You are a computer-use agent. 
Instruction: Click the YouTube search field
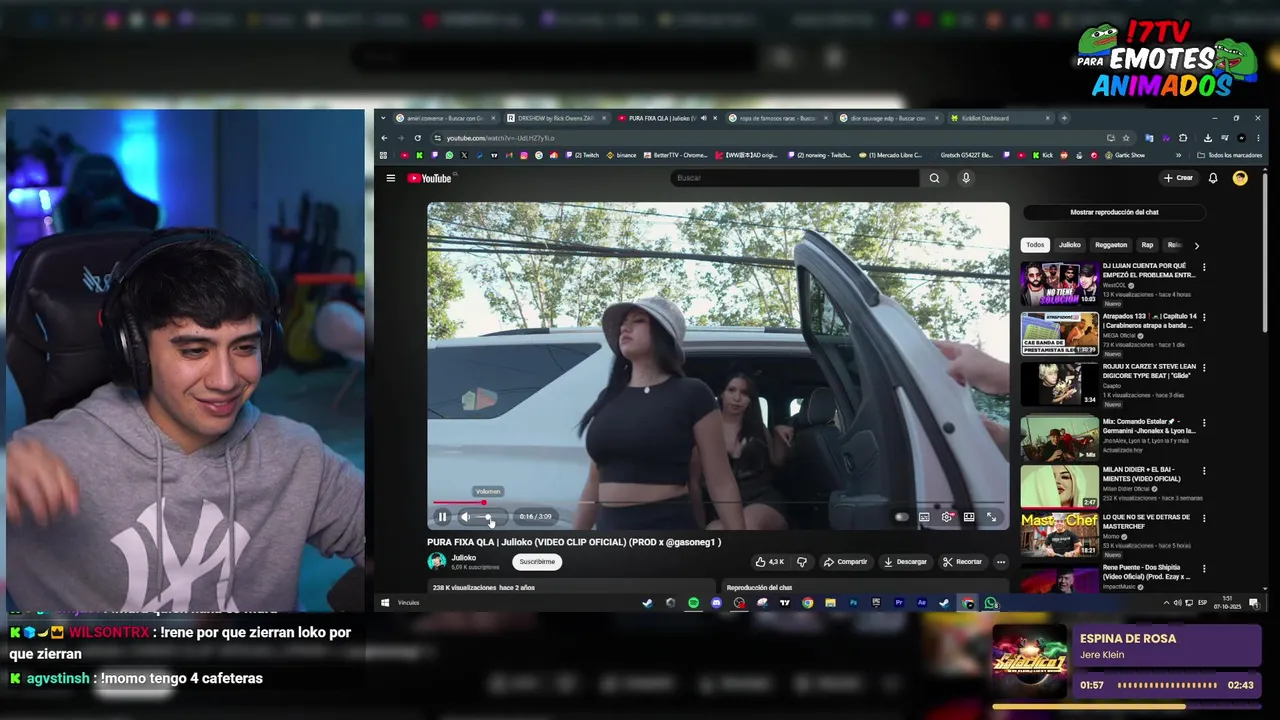(794, 178)
